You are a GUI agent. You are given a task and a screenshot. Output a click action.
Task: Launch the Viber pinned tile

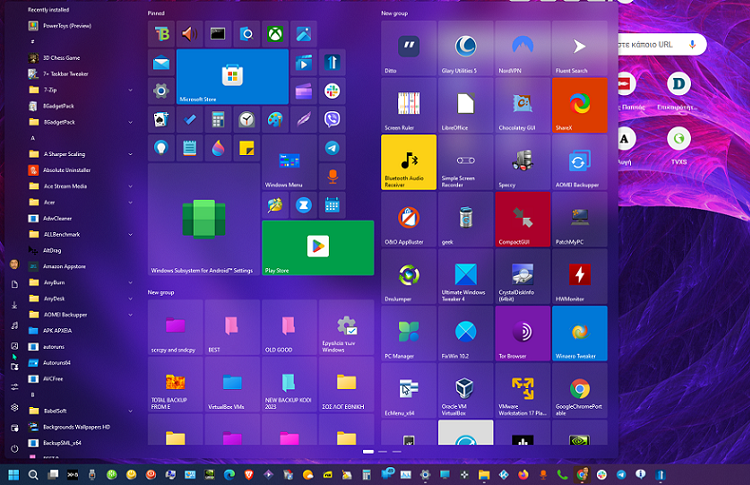[x=332, y=120]
